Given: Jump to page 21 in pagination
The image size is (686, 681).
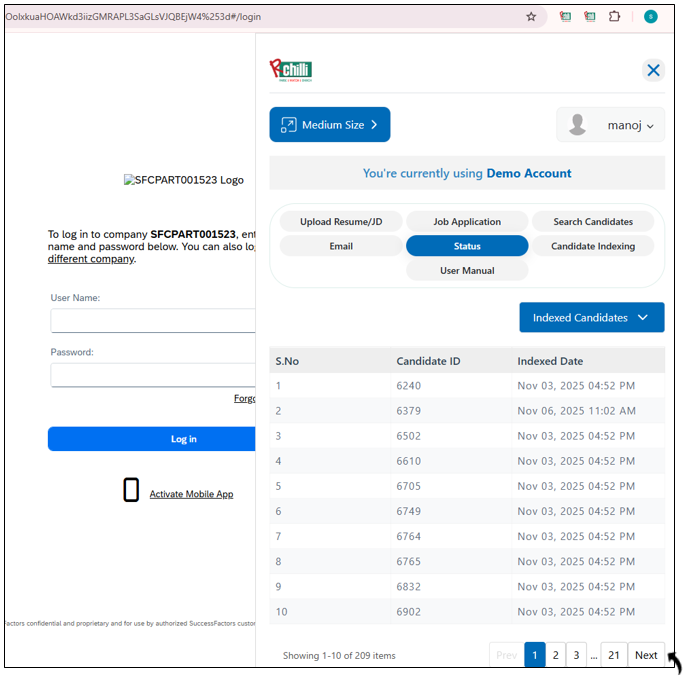Looking at the screenshot, I should (x=614, y=655).
